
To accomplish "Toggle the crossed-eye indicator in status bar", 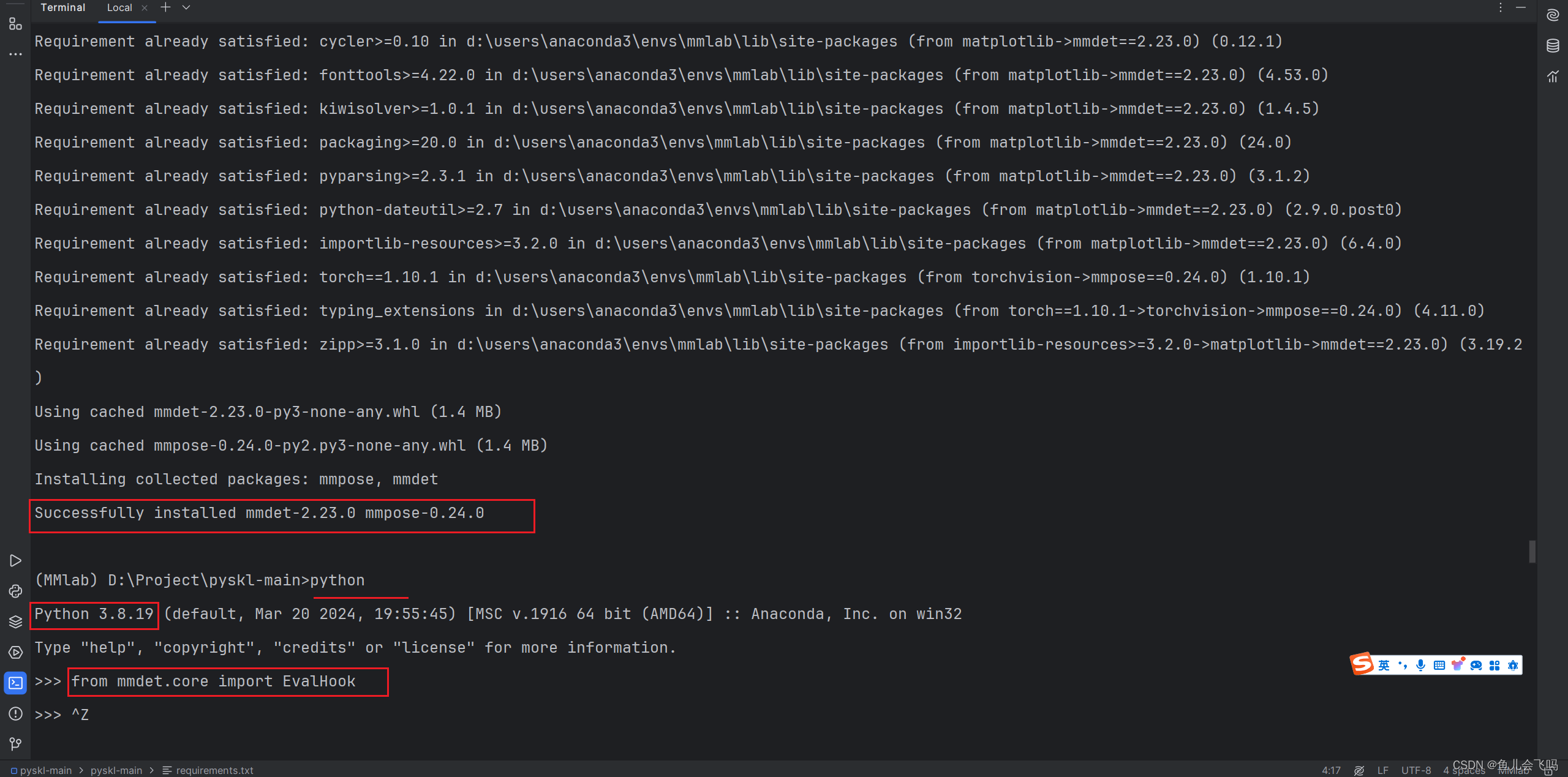I will [x=1359, y=770].
